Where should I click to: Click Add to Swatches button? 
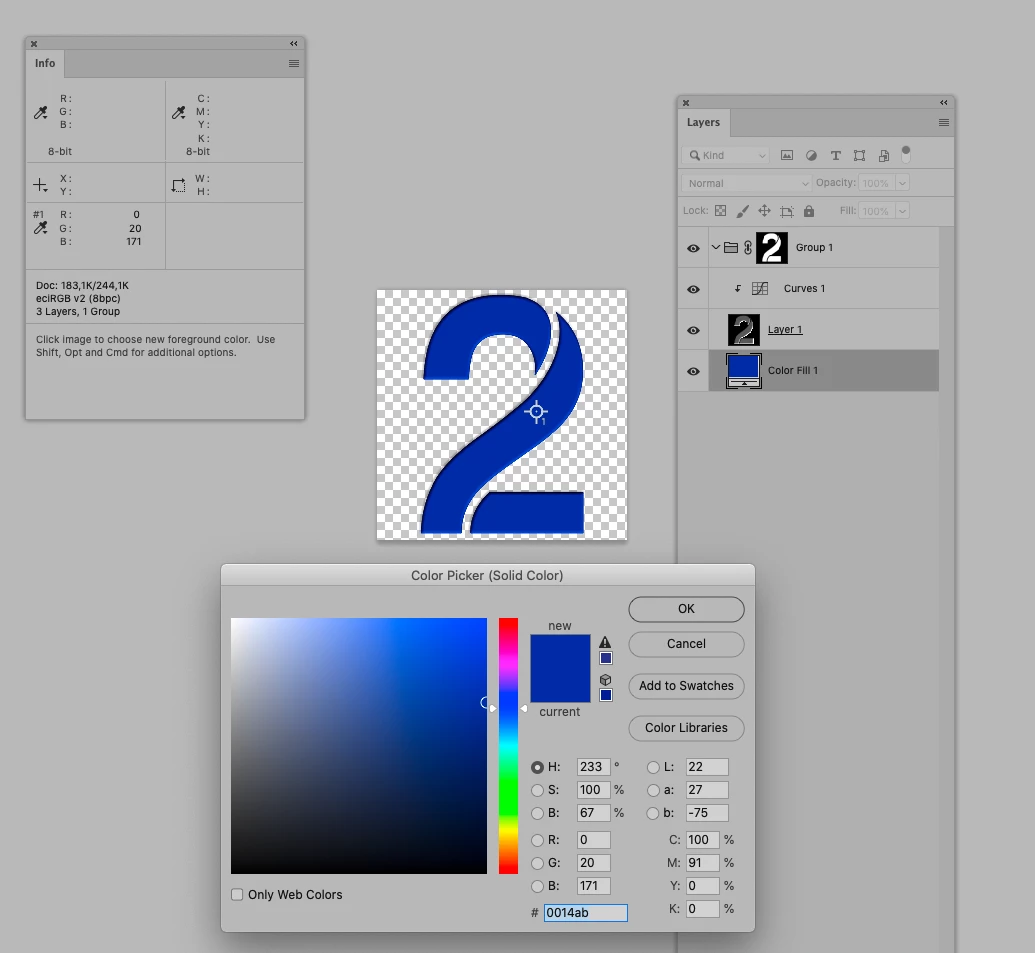[686, 686]
